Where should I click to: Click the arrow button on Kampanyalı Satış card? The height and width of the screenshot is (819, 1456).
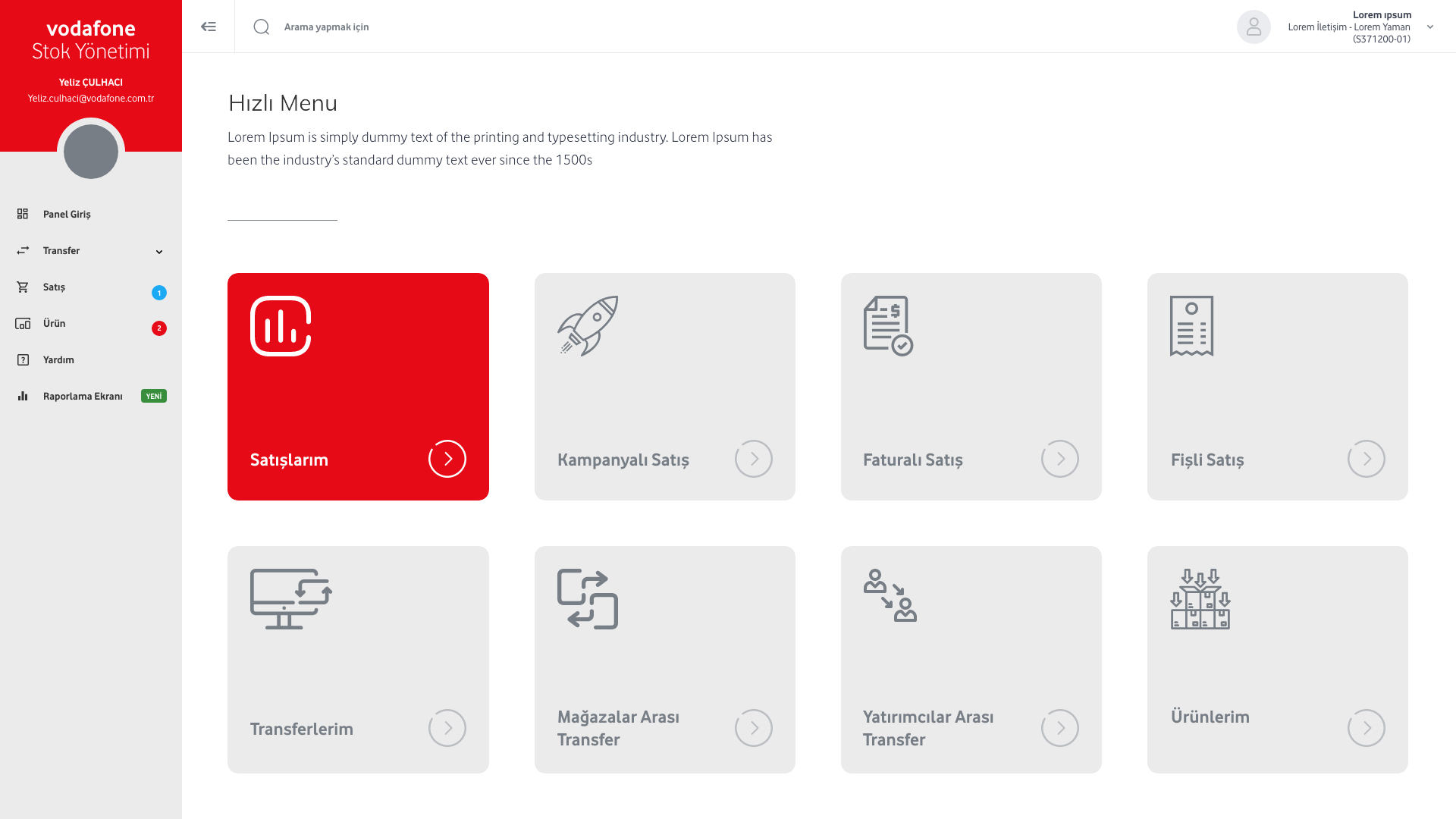(x=754, y=459)
